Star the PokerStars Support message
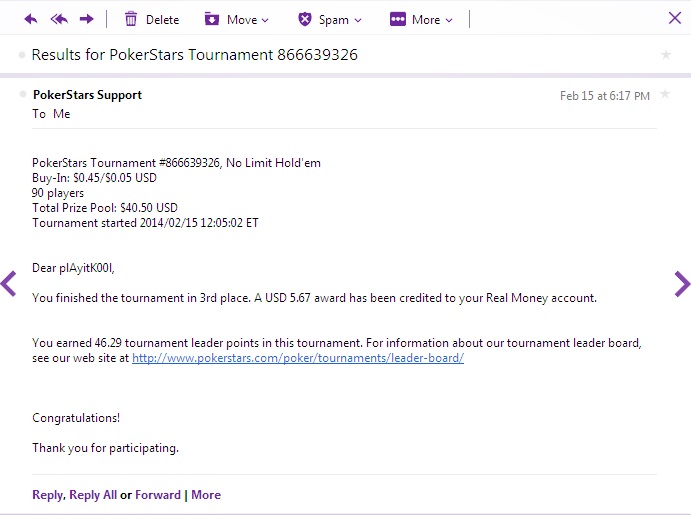This screenshot has width=691, height=515. point(665,94)
